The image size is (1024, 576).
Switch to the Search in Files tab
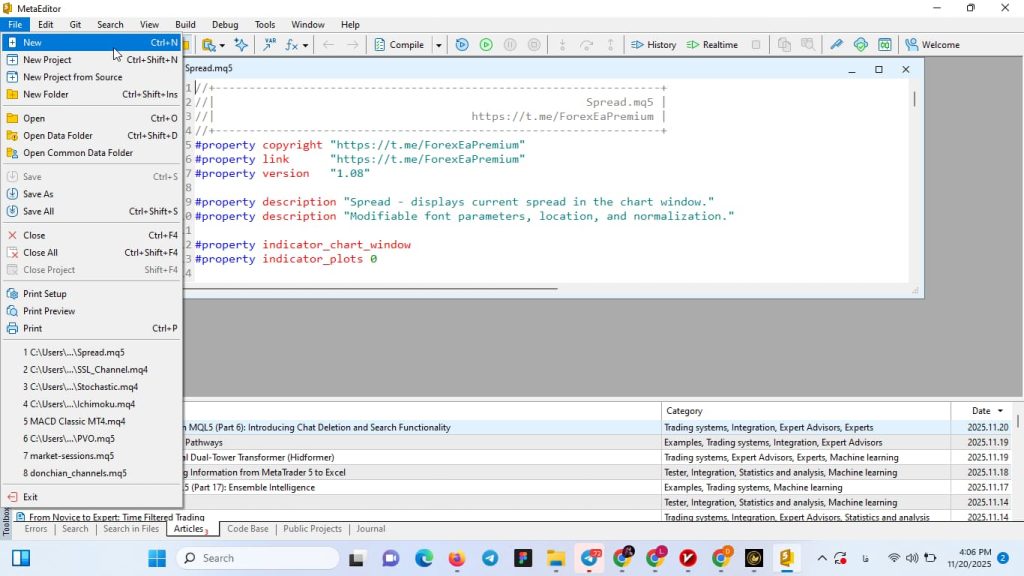[131, 529]
